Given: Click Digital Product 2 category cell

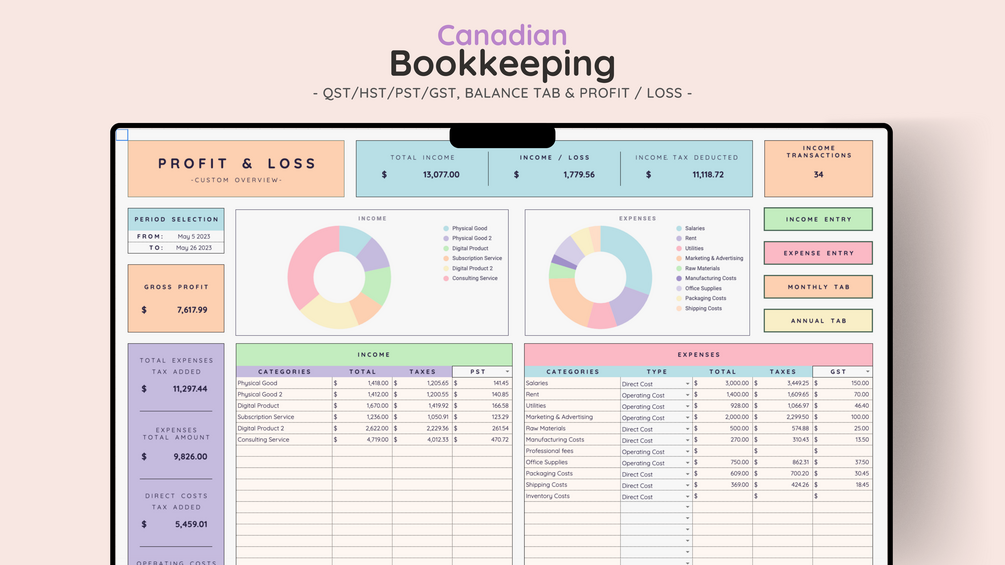Looking at the screenshot, I should (284, 428).
